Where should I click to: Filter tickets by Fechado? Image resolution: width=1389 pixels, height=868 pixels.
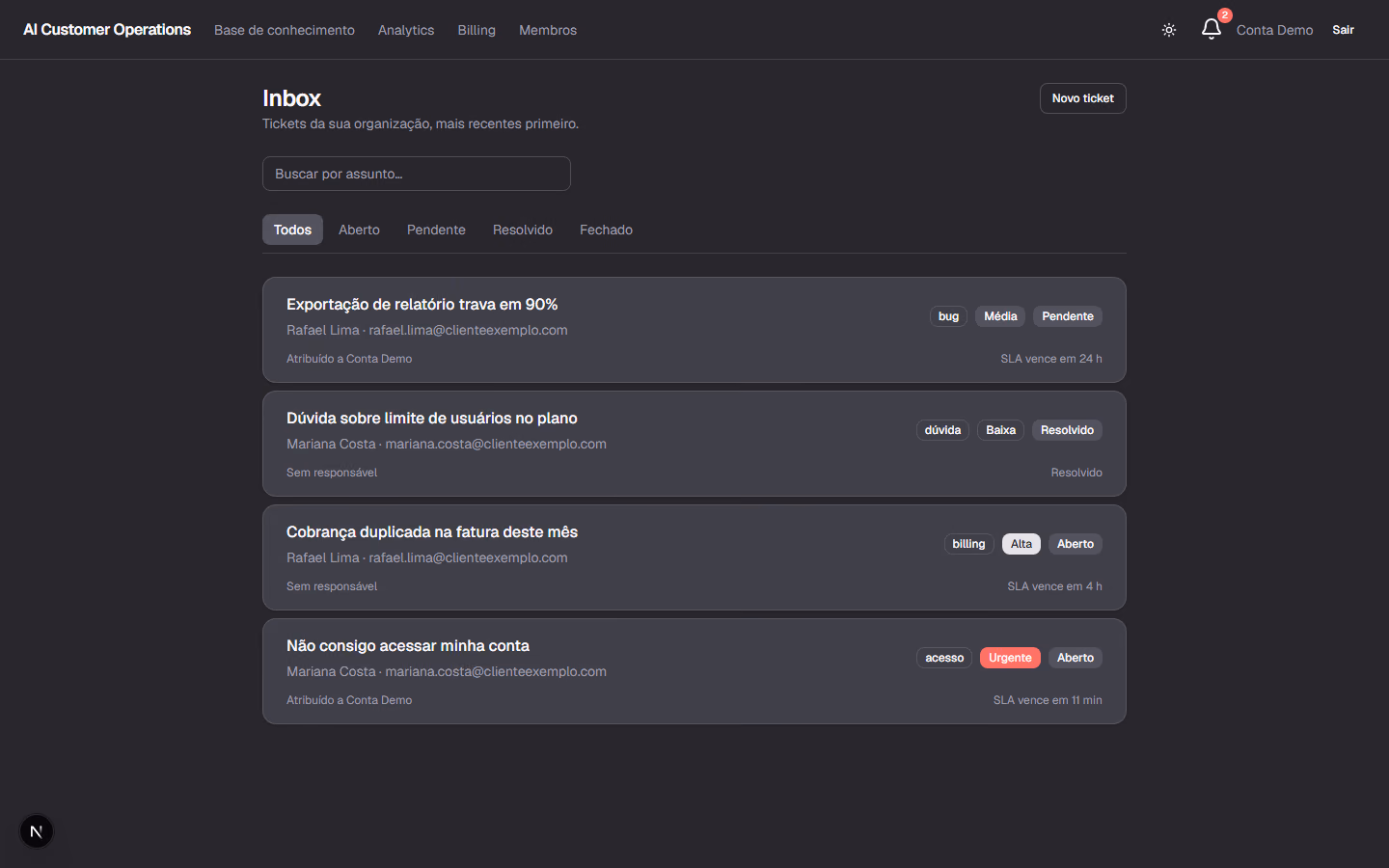click(x=606, y=230)
